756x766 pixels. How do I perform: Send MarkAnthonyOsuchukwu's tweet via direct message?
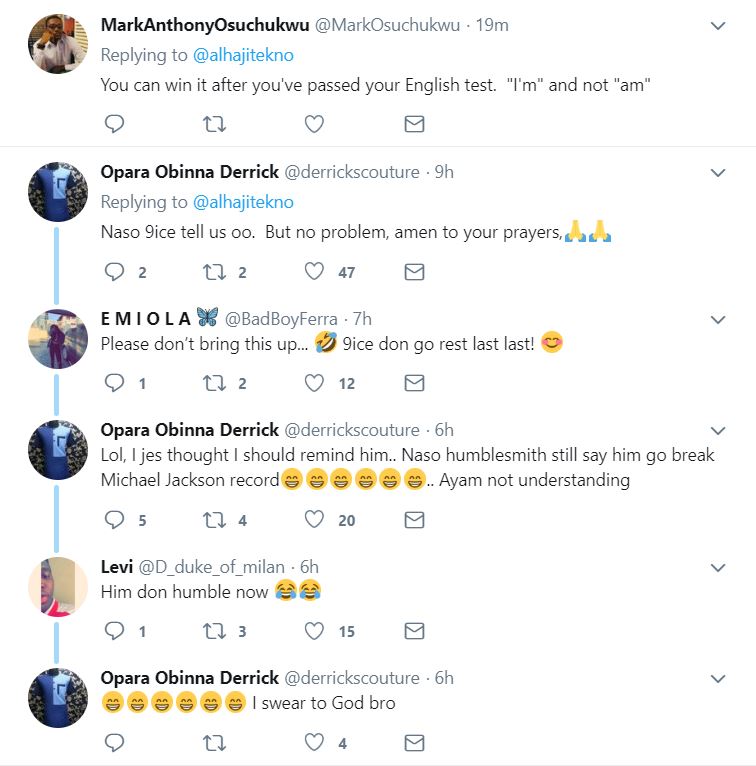413,124
